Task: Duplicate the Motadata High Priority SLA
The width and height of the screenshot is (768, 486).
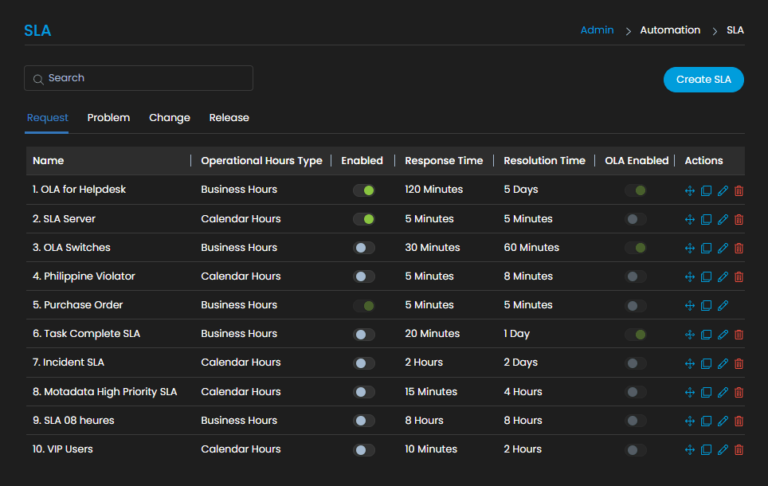Action: pyautogui.click(x=706, y=392)
